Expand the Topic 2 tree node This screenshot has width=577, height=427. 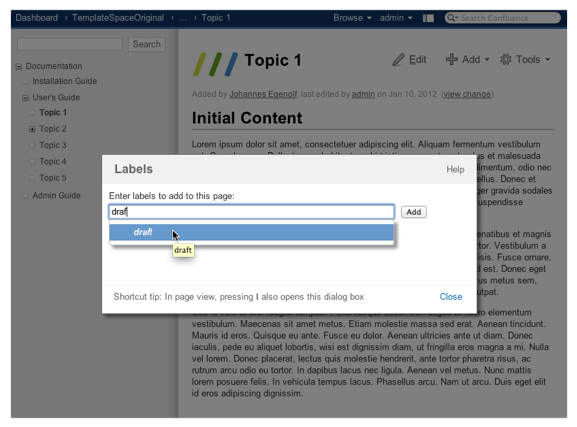pyautogui.click(x=32, y=129)
